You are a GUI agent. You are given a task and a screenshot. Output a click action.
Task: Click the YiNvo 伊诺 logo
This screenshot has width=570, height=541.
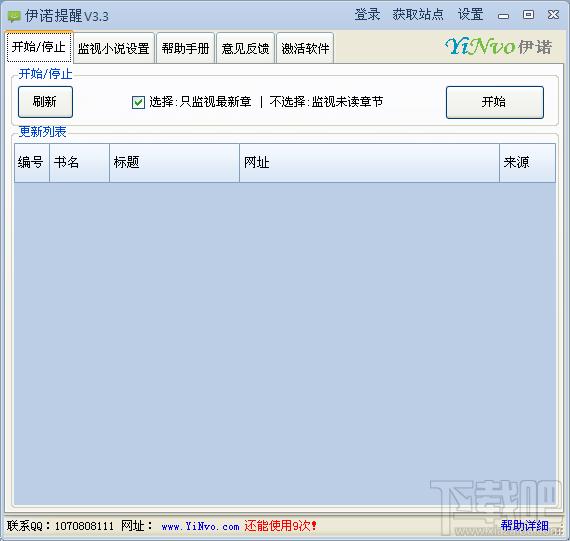click(499, 47)
